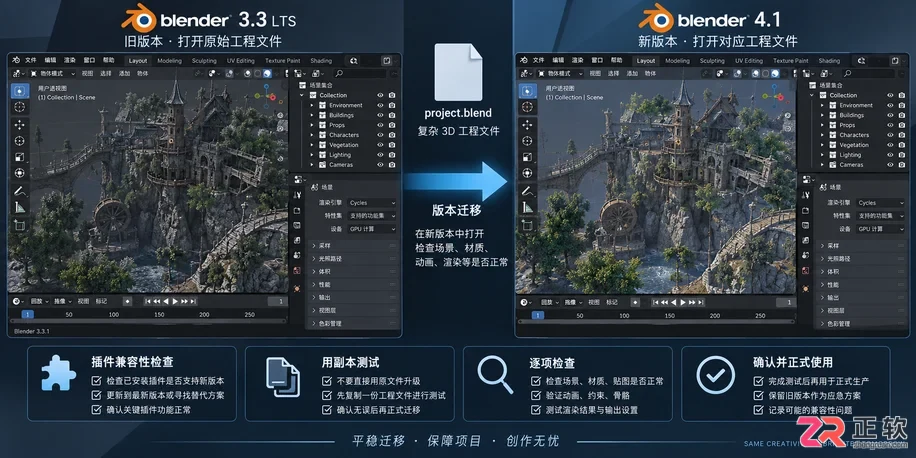Screen dimensions: 916x458
Task: Toggle Props eye visibility in Blender 3.3 window
Action: 380,125
